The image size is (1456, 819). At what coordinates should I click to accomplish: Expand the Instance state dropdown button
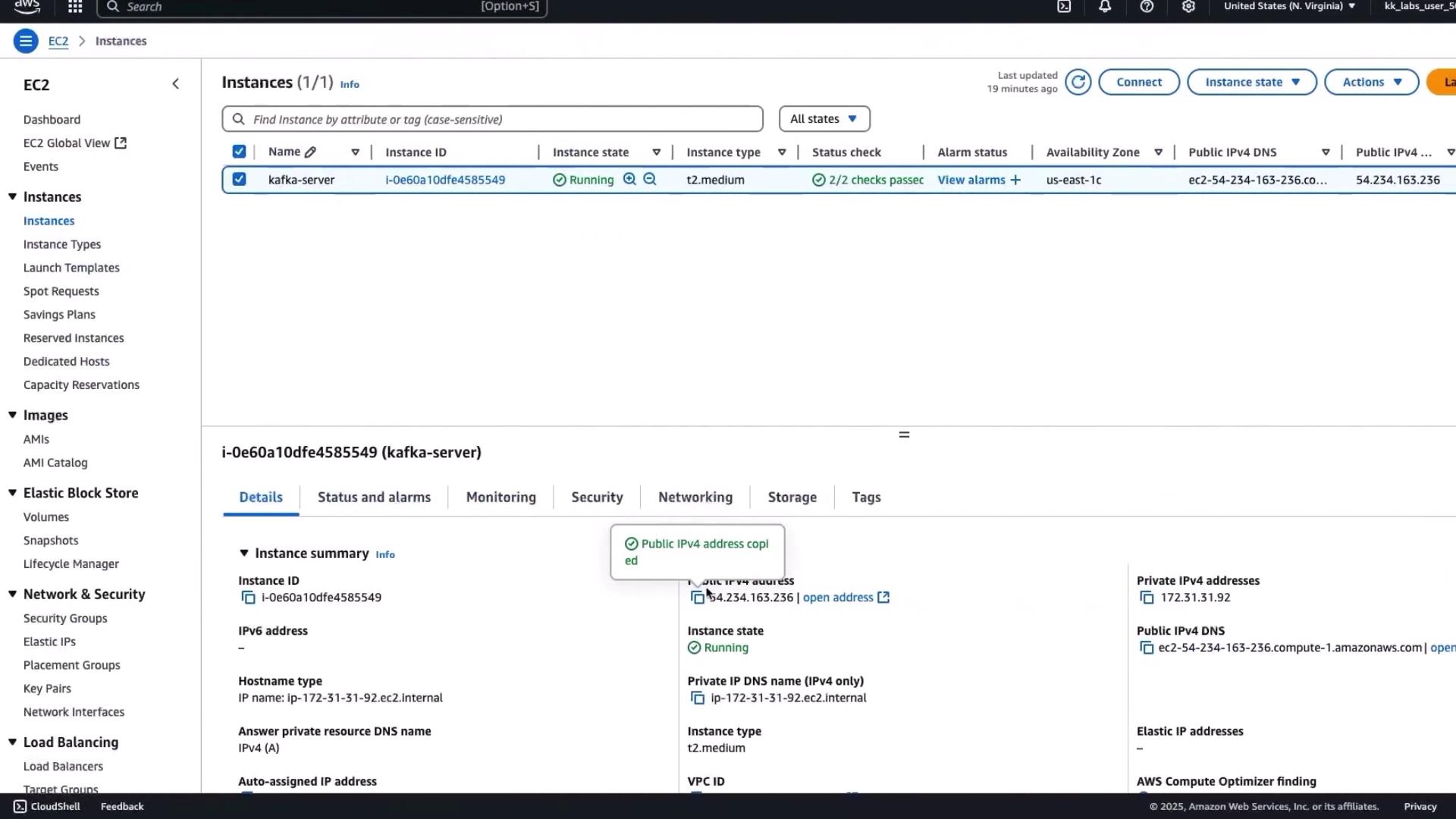coord(1251,82)
